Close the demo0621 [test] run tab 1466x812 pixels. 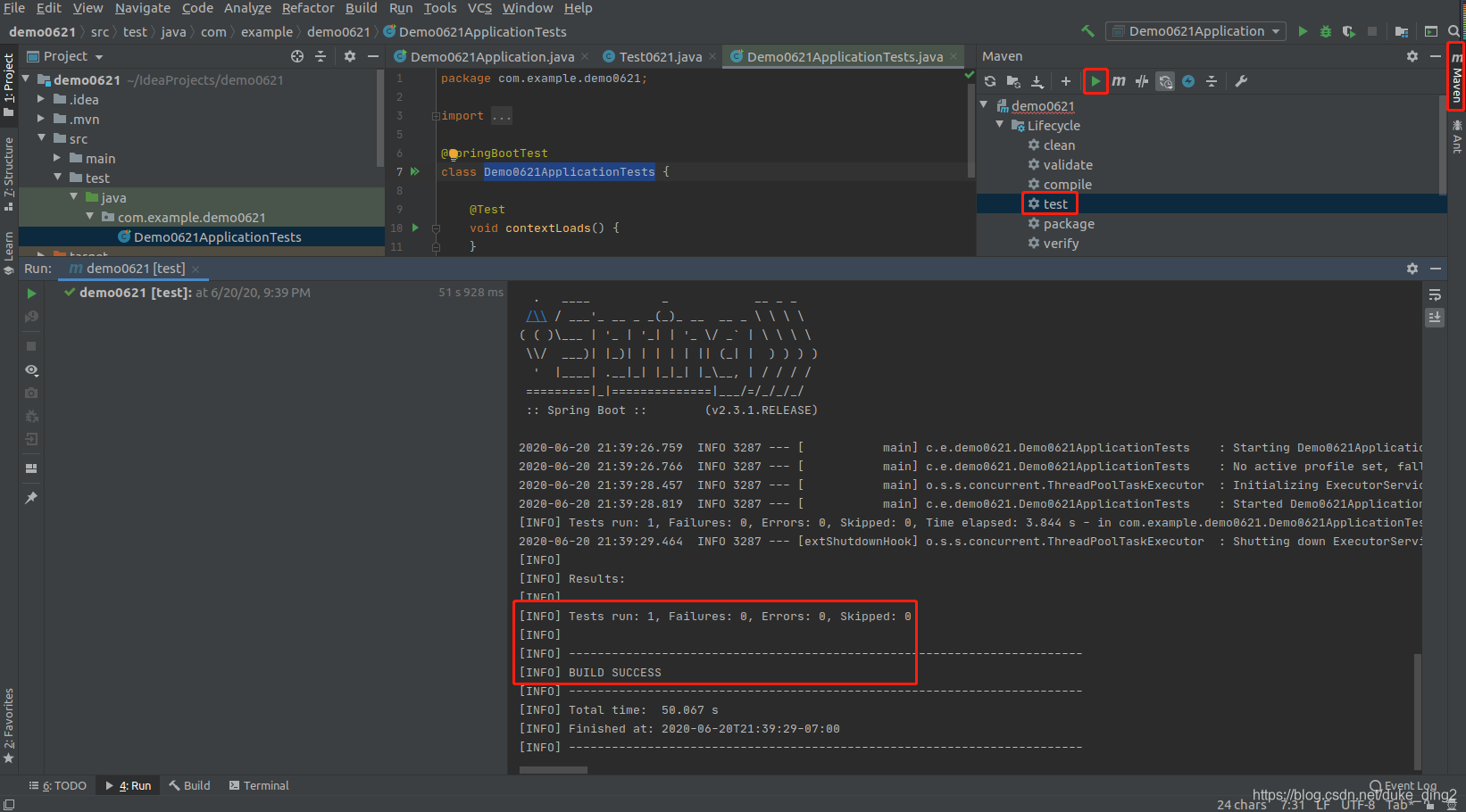[x=196, y=269]
